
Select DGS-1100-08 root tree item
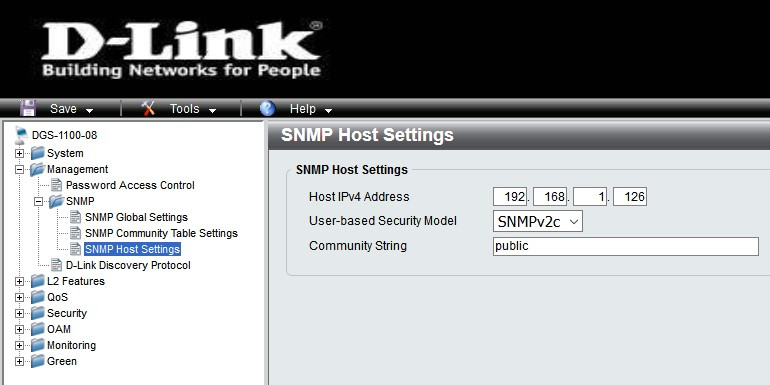click(x=64, y=135)
